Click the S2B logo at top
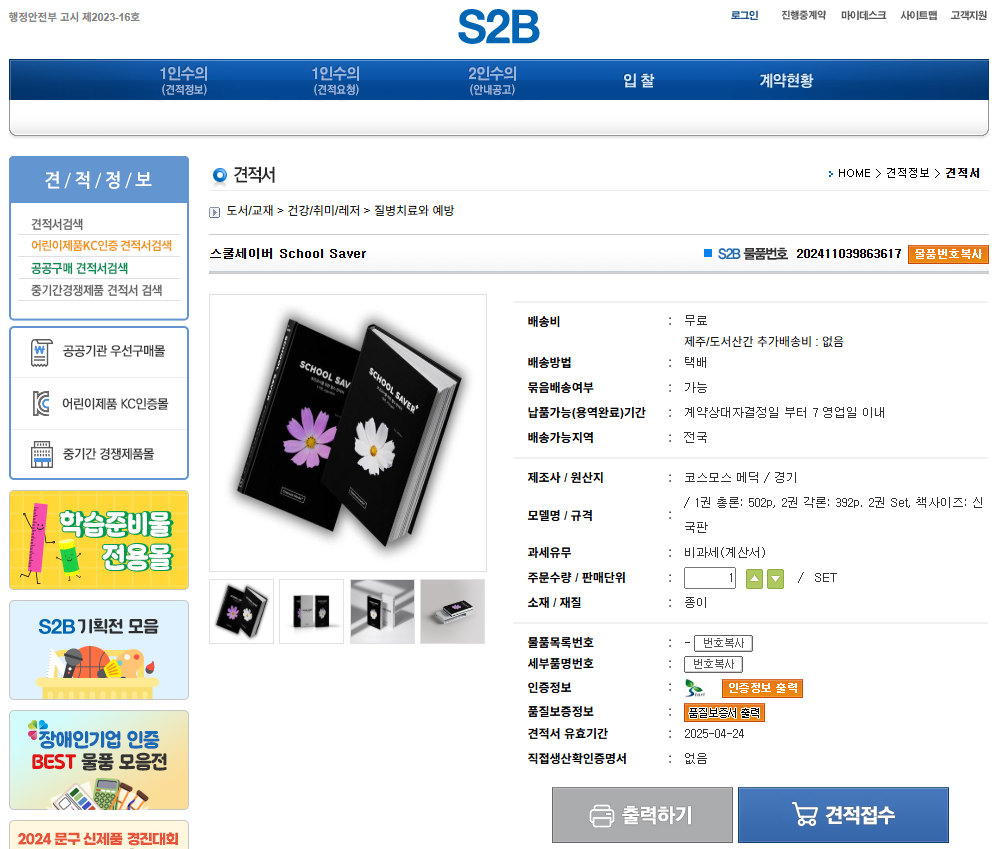This screenshot has width=998, height=849. point(498,27)
